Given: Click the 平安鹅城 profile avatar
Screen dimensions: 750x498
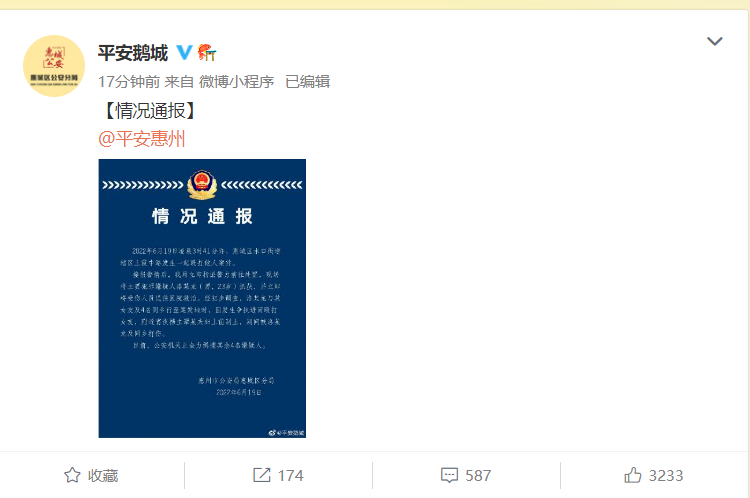Looking at the screenshot, I should (54, 66).
